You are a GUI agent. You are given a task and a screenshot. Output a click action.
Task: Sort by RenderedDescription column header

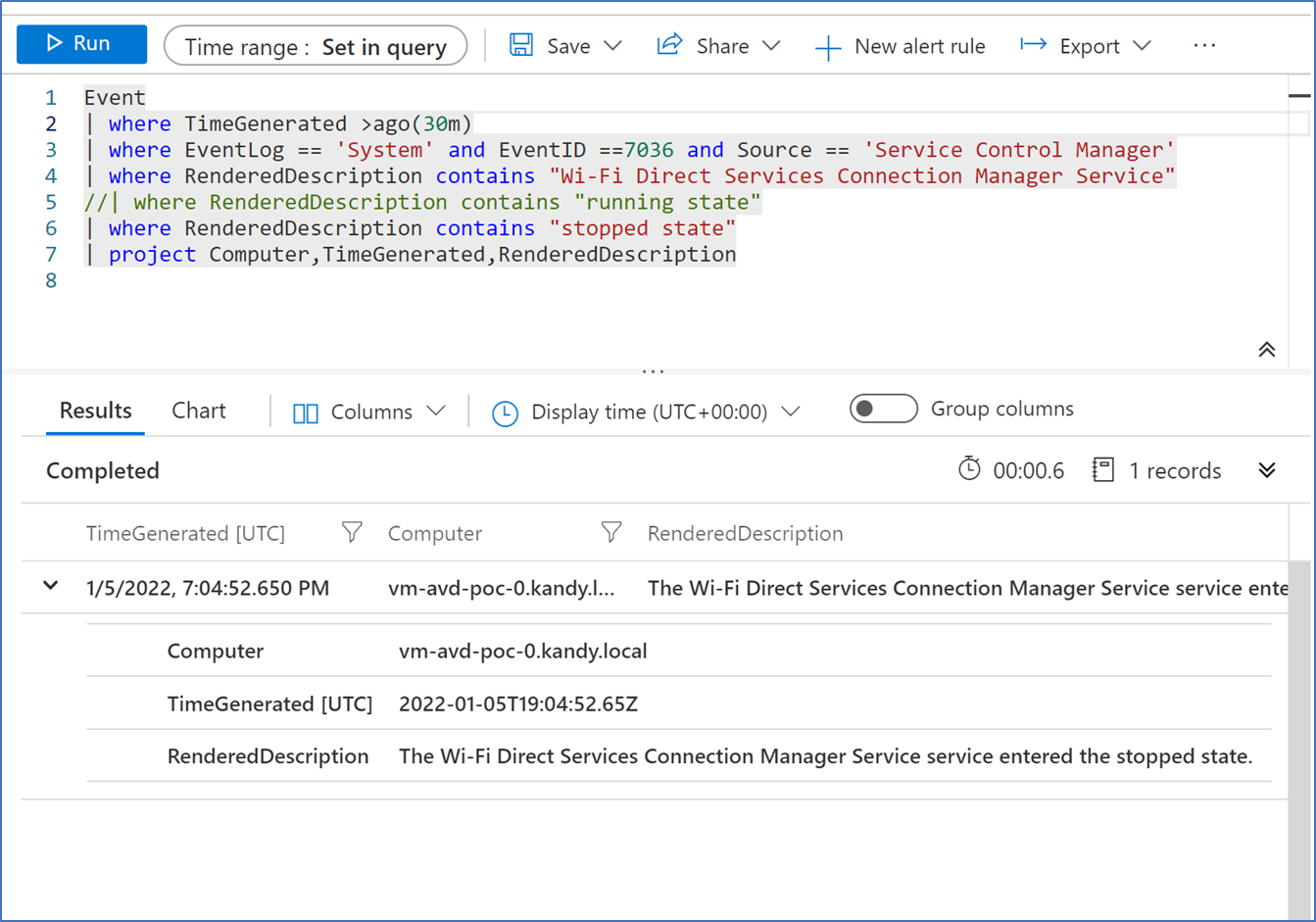coord(745,533)
